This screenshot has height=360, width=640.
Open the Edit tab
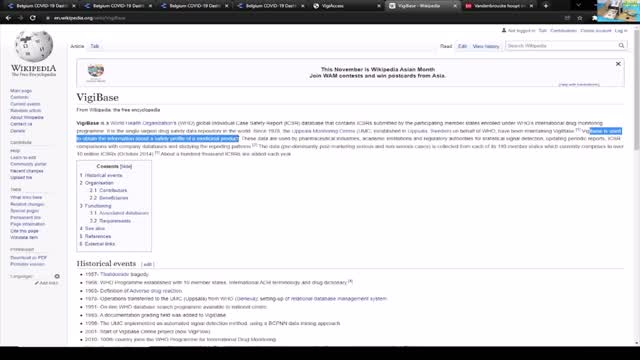[x=462, y=46]
